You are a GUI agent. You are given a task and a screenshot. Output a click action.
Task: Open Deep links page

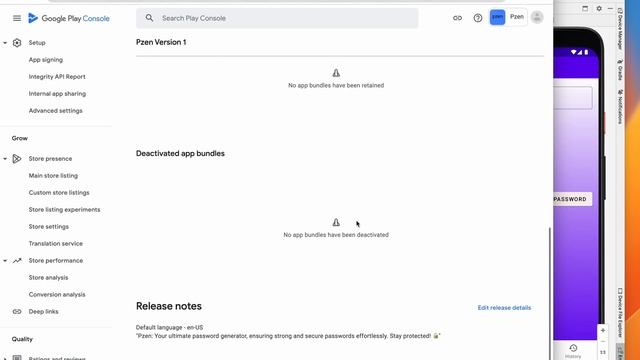click(x=43, y=311)
